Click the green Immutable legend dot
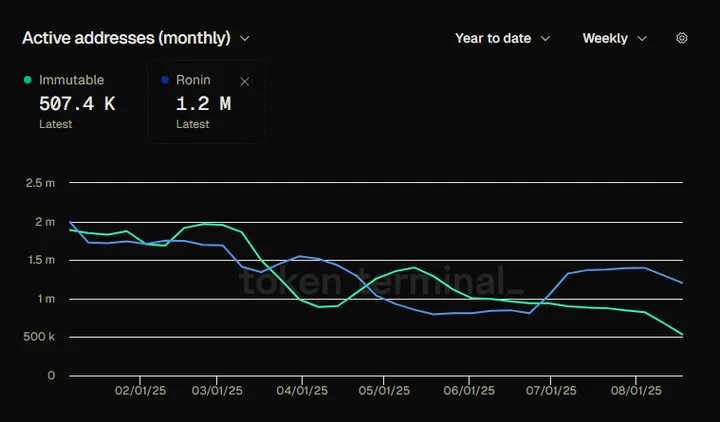Viewport: 720px width, 422px height. point(28,80)
